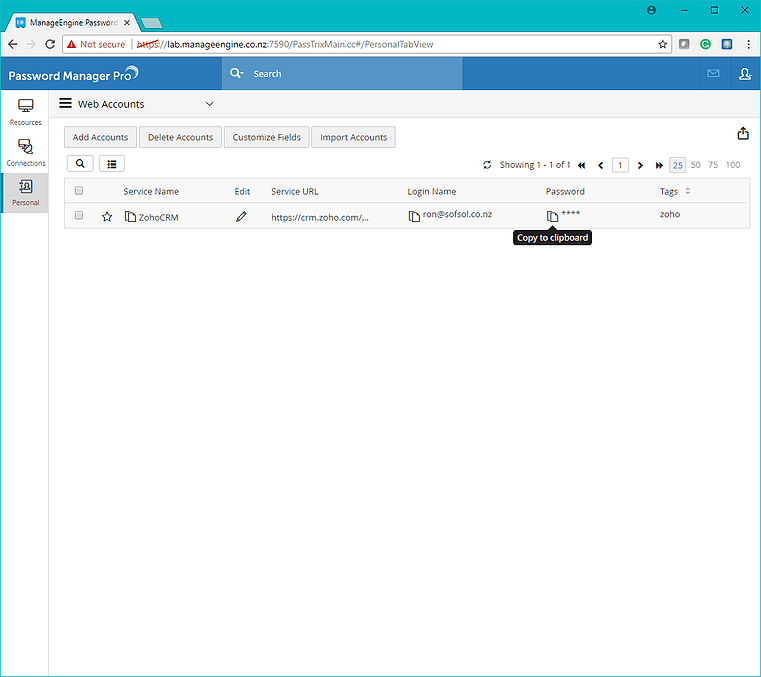
Task: Show 75 rows per page
Action: (x=713, y=165)
